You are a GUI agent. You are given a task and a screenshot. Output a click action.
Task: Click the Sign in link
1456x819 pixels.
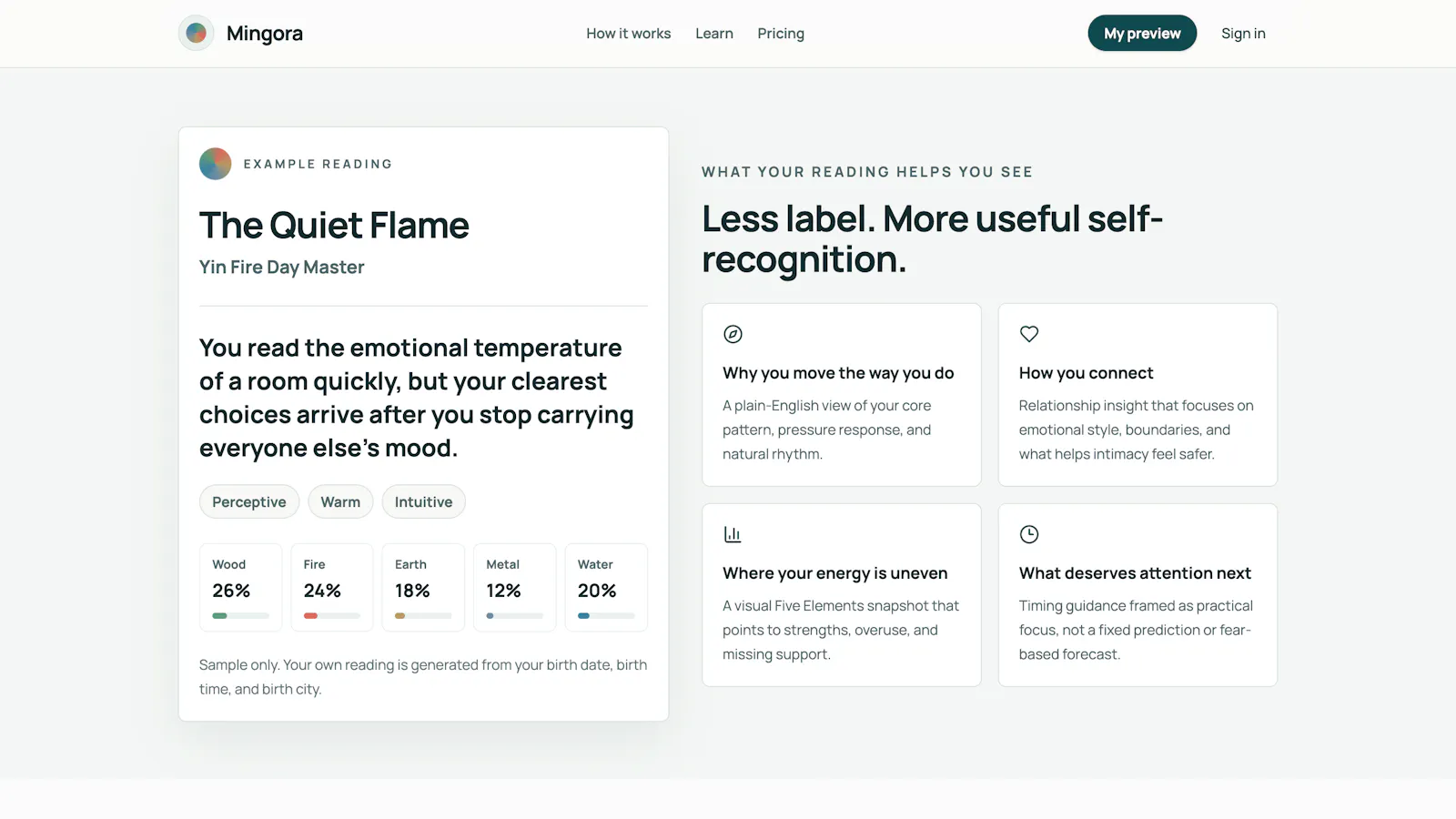point(1243,34)
